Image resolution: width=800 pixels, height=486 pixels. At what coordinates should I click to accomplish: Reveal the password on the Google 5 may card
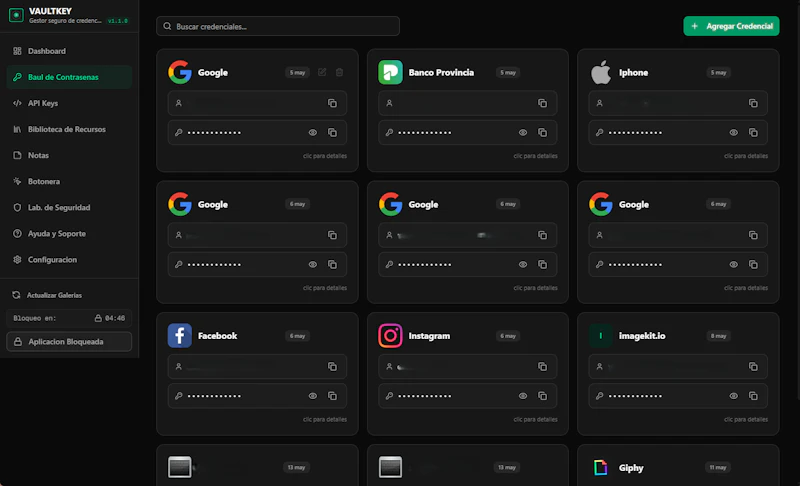point(313,133)
